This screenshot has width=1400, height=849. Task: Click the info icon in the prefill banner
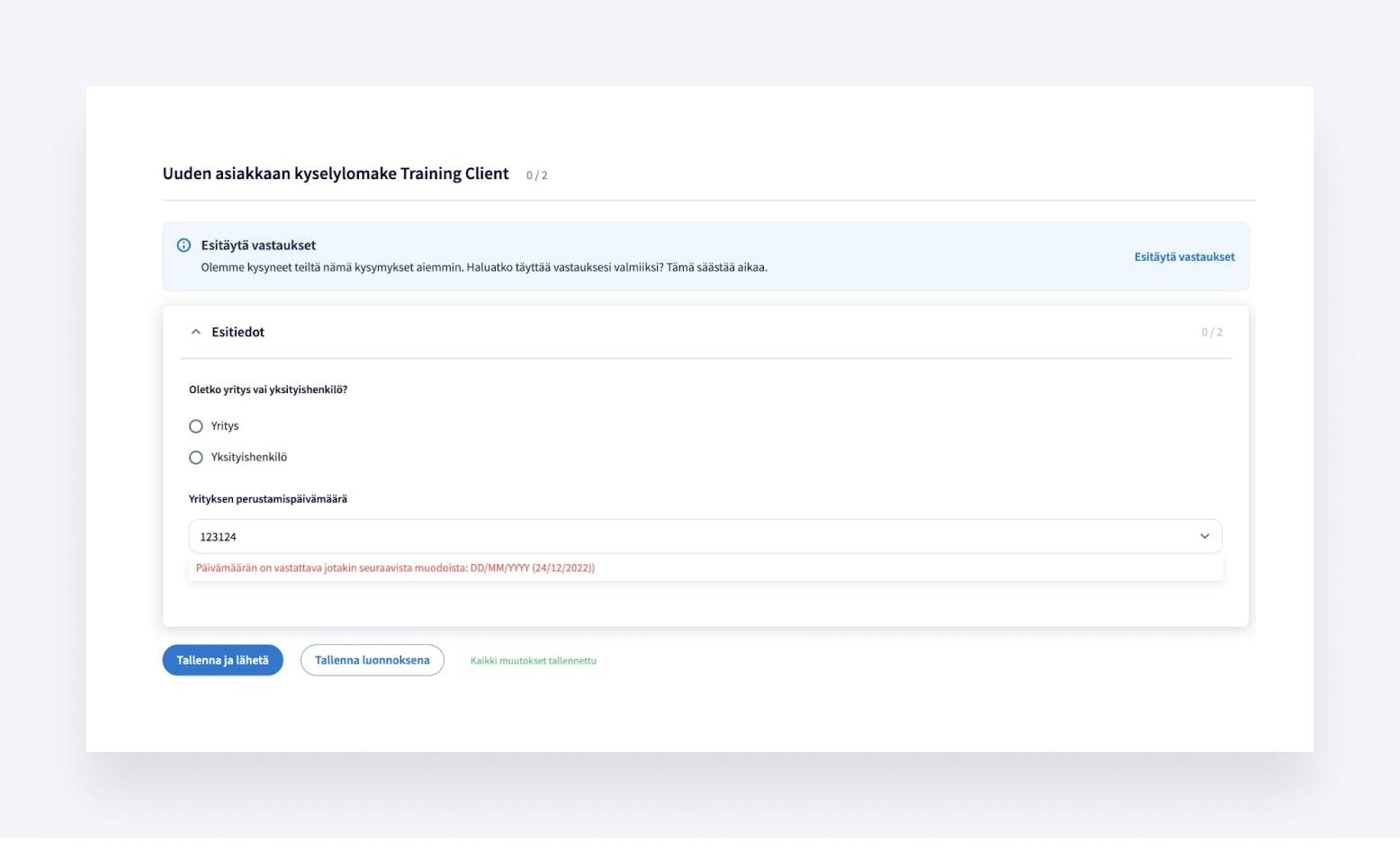click(x=184, y=246)
